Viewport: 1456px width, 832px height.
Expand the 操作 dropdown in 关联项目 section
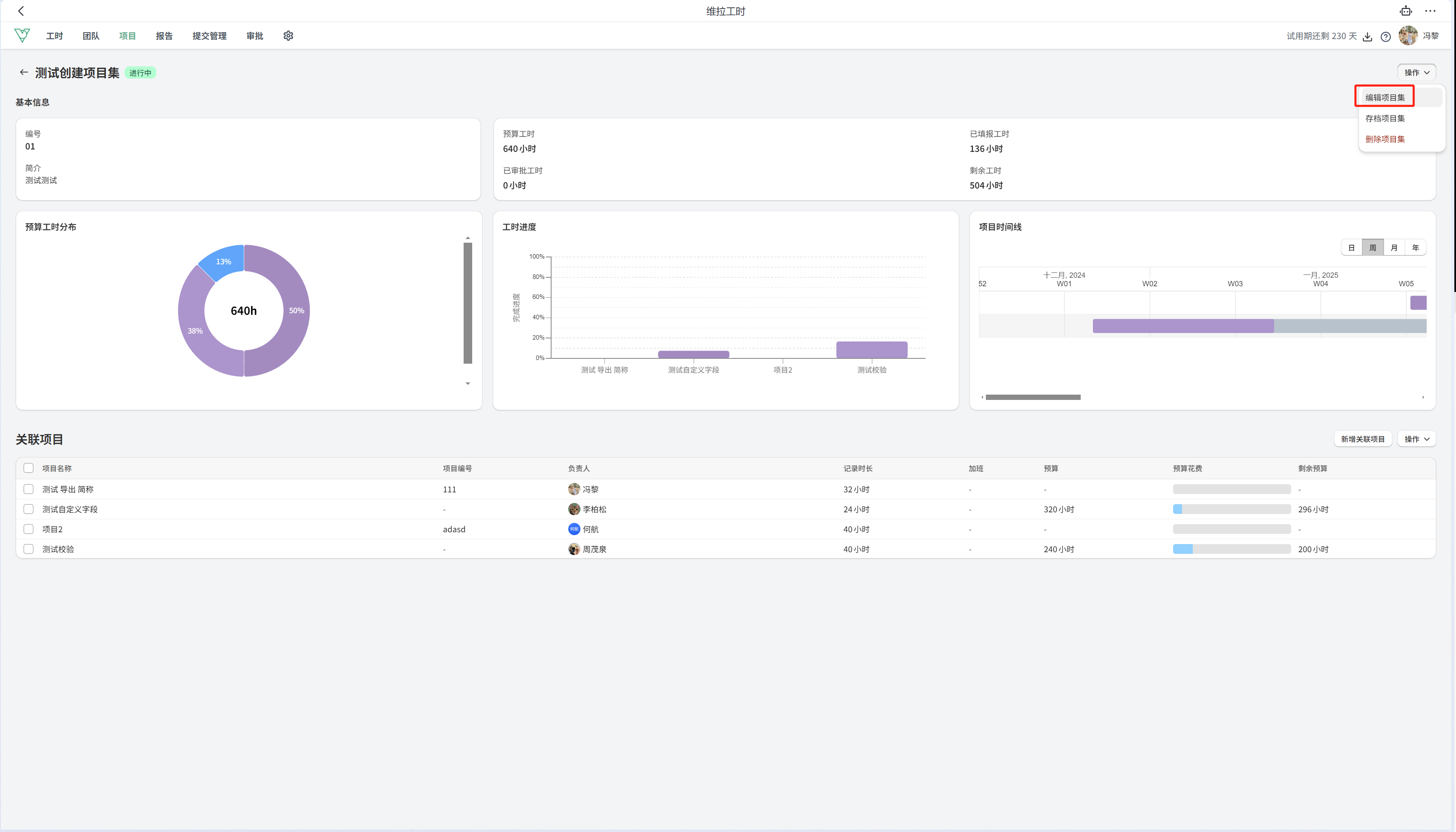tap(1416, 439)
